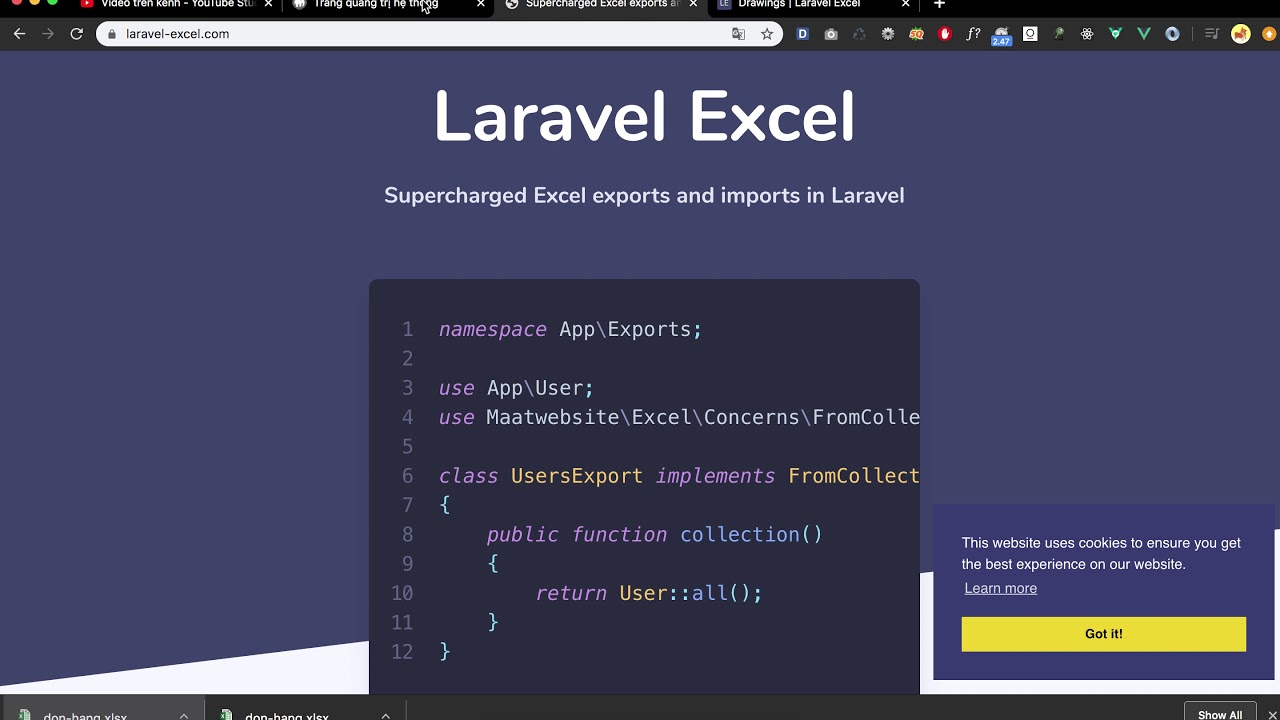Reload the laravel-excel.com page

pyautogui.click(x=76, y=34)
